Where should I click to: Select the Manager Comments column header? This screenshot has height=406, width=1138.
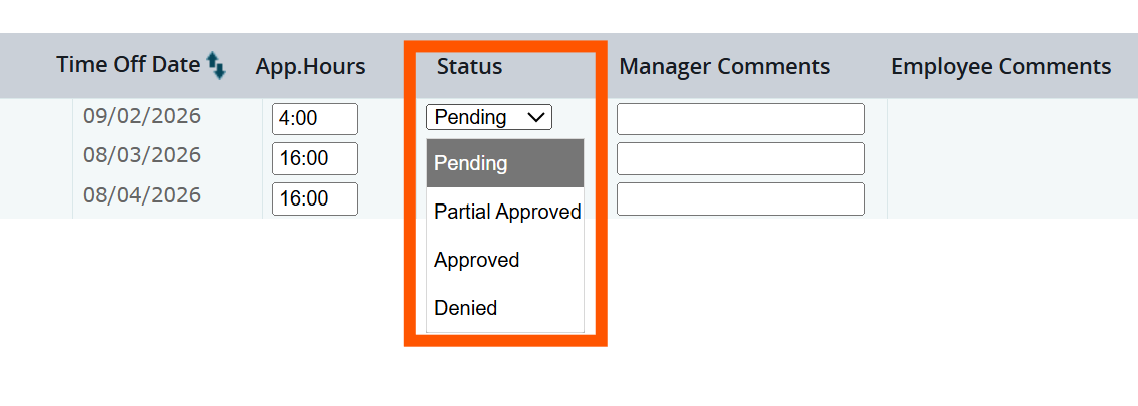[725, 67]
